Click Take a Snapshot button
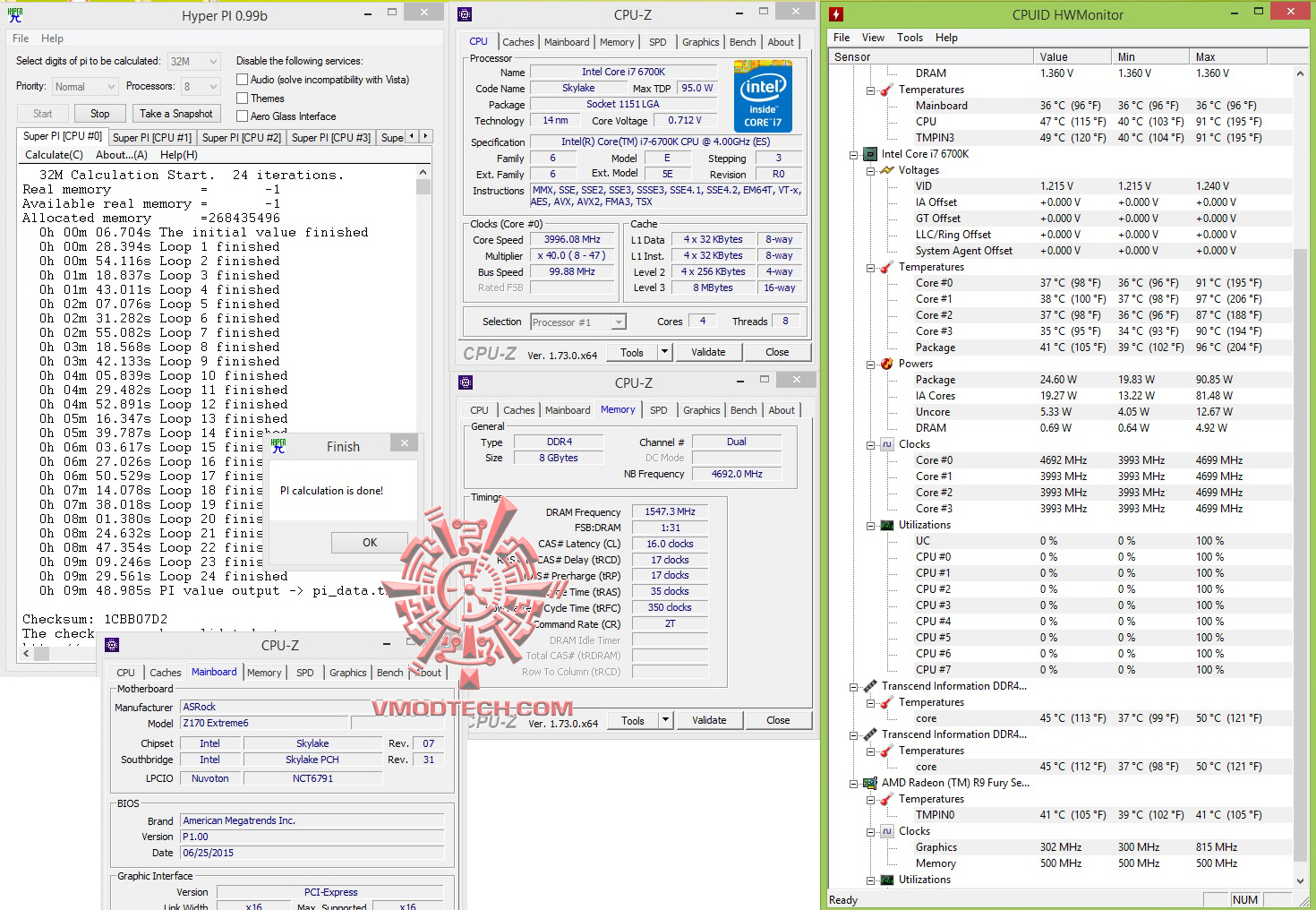This screenshot has width=1316, height=910. pos(175,114)
